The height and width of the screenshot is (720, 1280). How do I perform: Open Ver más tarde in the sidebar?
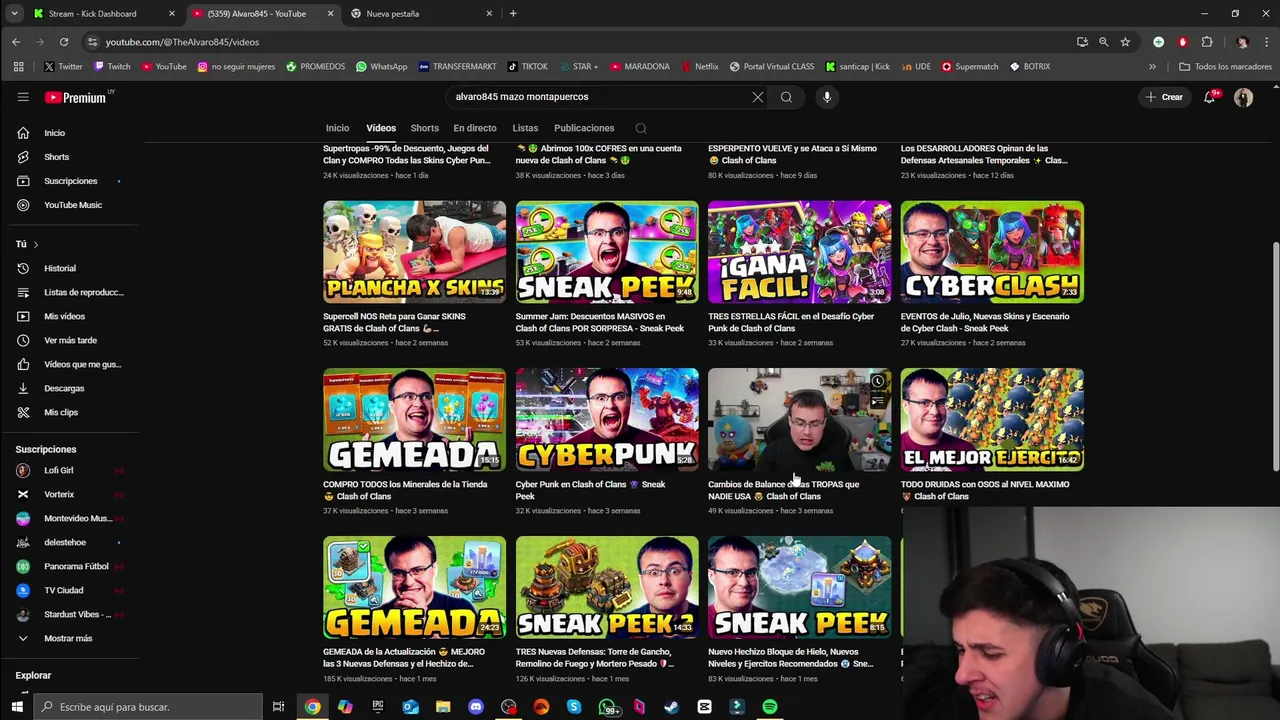click(68, 340)
